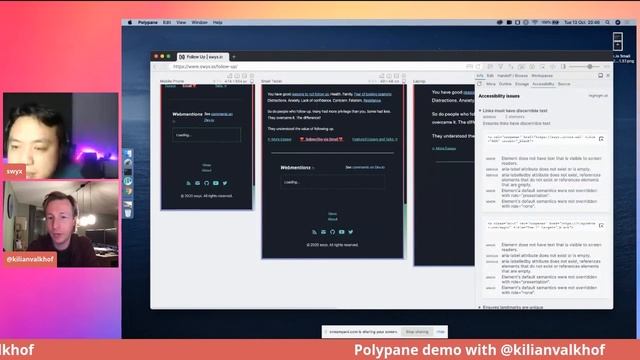The height and width of the screenshot is (360, 640).
Task: Click "Hide" in the screen sharing bar
Action: 440,332
